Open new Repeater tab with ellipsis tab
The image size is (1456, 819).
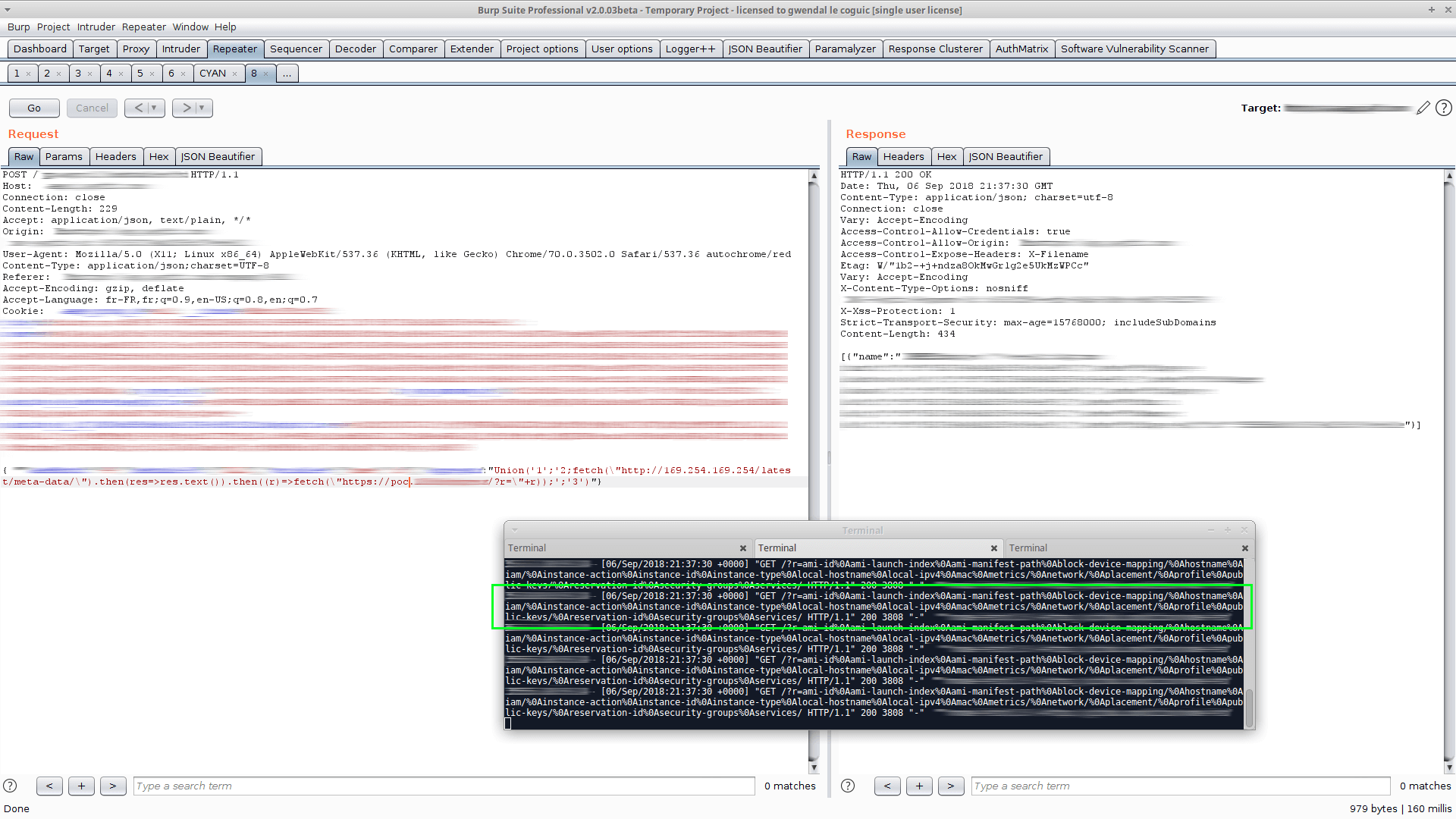point(287,74)
